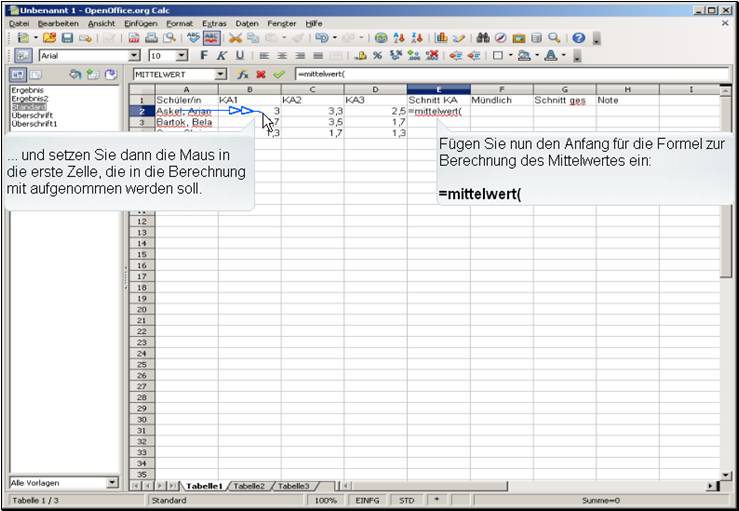Expand the Arial font name dropdown
The image size is (739, 511).
(x=135, y=56)
